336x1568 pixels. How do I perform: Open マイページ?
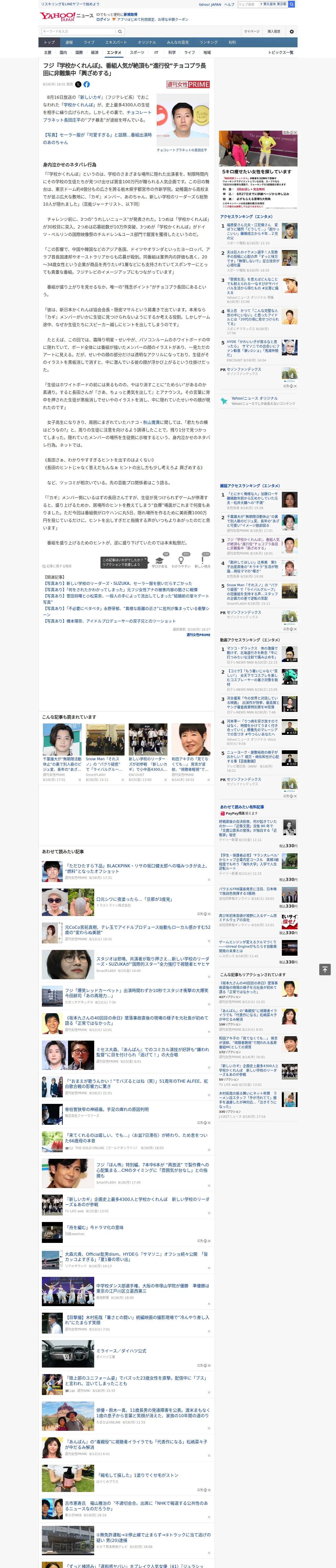(252, 32)
